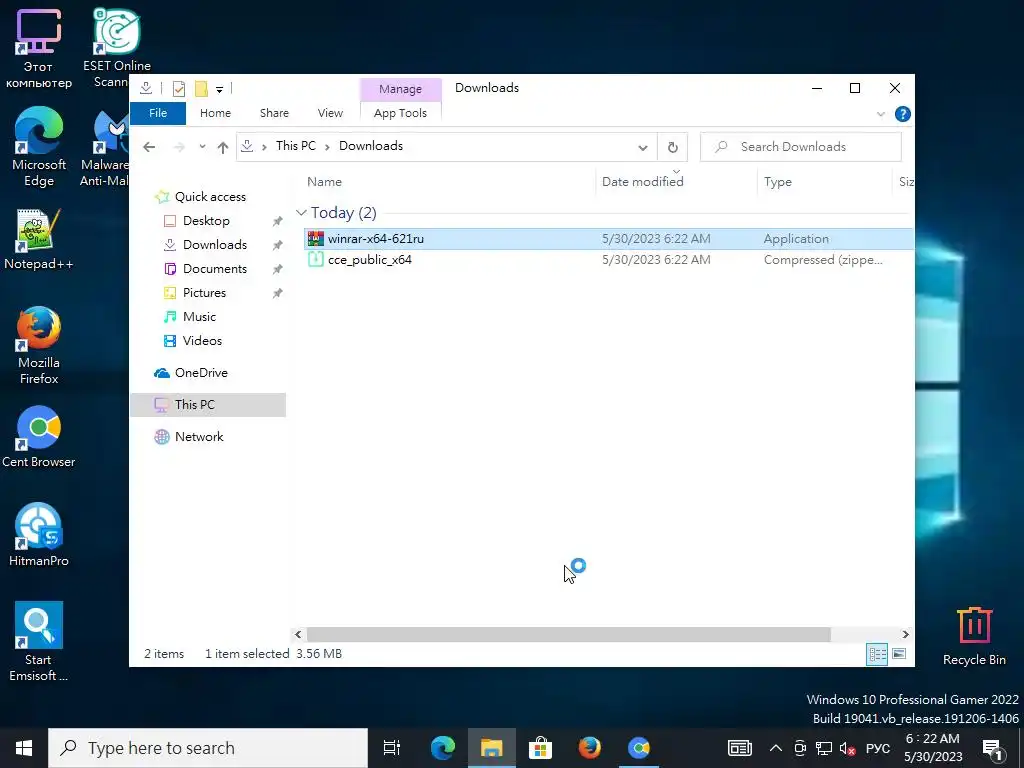Select Pictures in navigation pane
The height and width of the screenshot is (768, 1024).
[x=204, y=293]
